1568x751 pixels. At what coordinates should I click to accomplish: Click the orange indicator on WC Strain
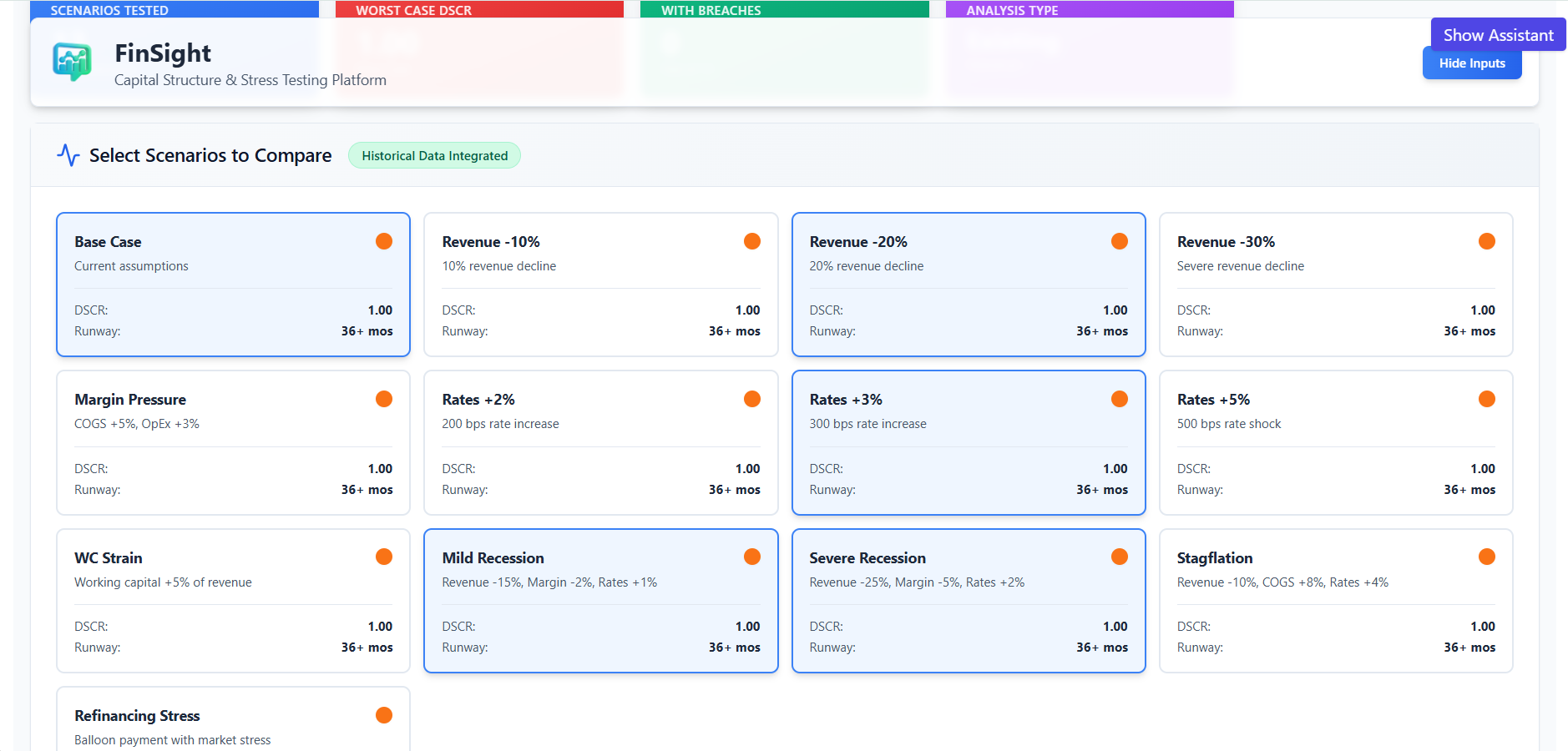(x=384, y=557)
